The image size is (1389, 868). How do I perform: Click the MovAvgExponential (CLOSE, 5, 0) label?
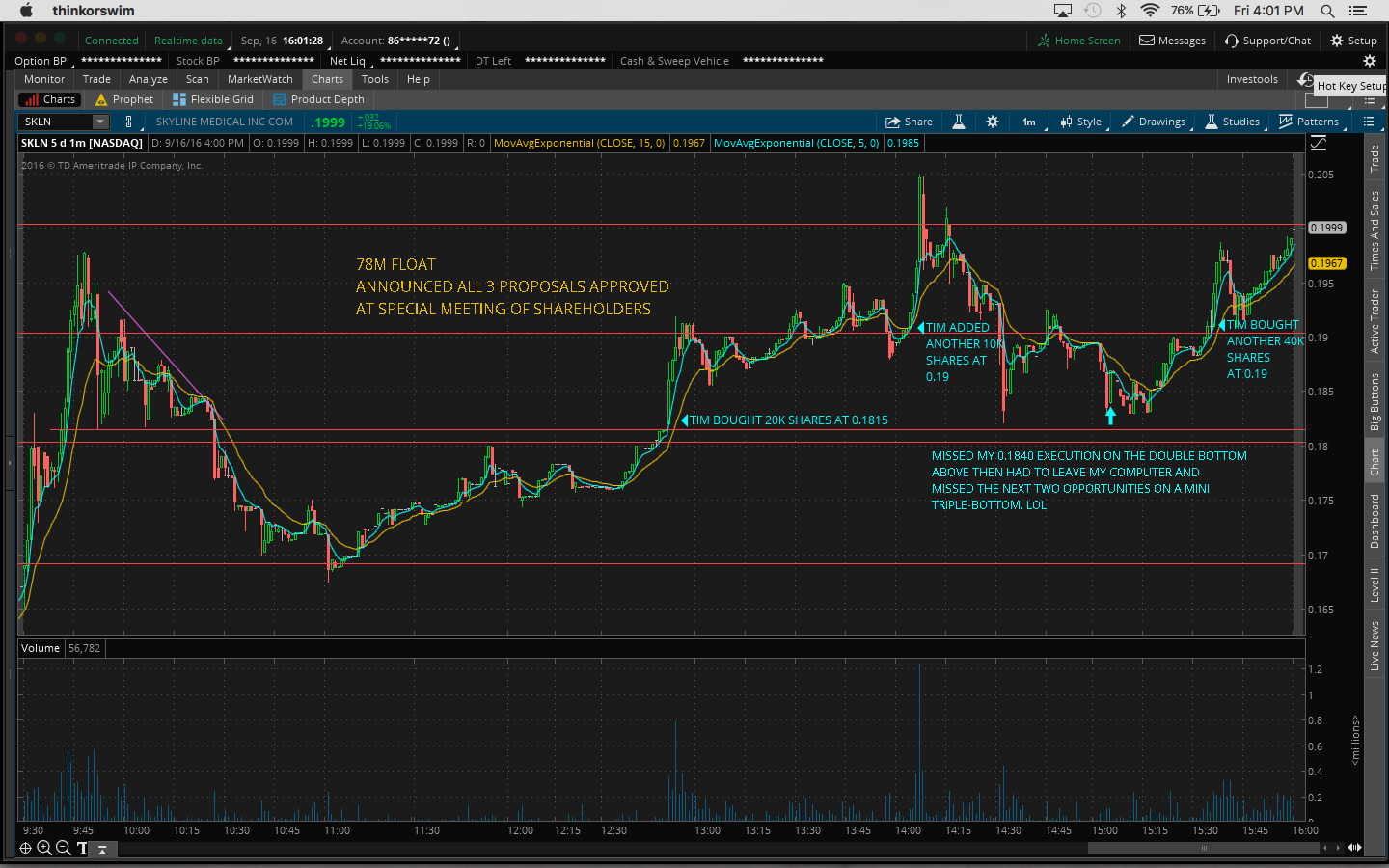tap(797, 143)
